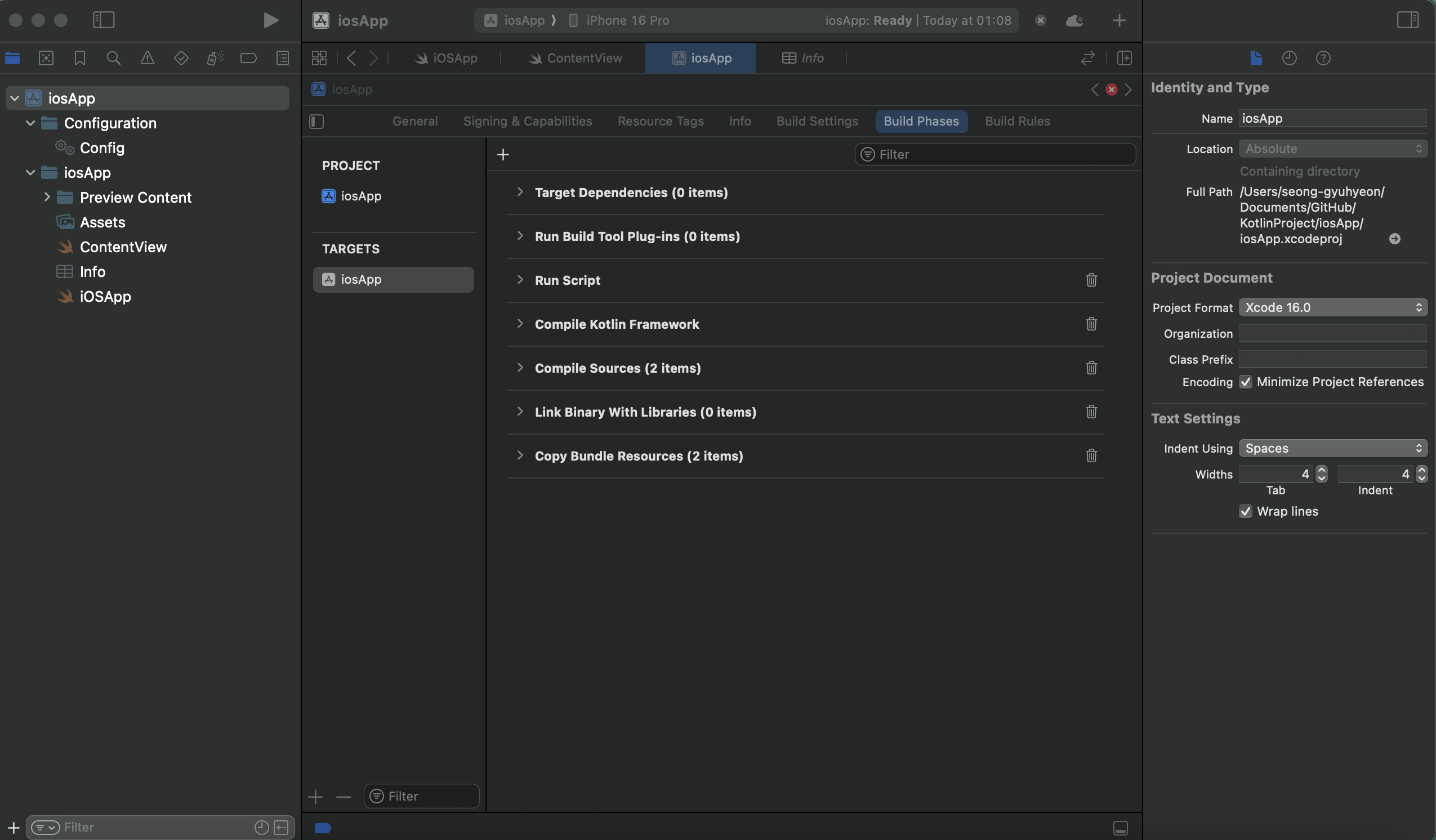The width and height of the screenshot is (1436, 840).
Task: Open the Quick Help inspector icon
Action: [x=1323, y=58]
